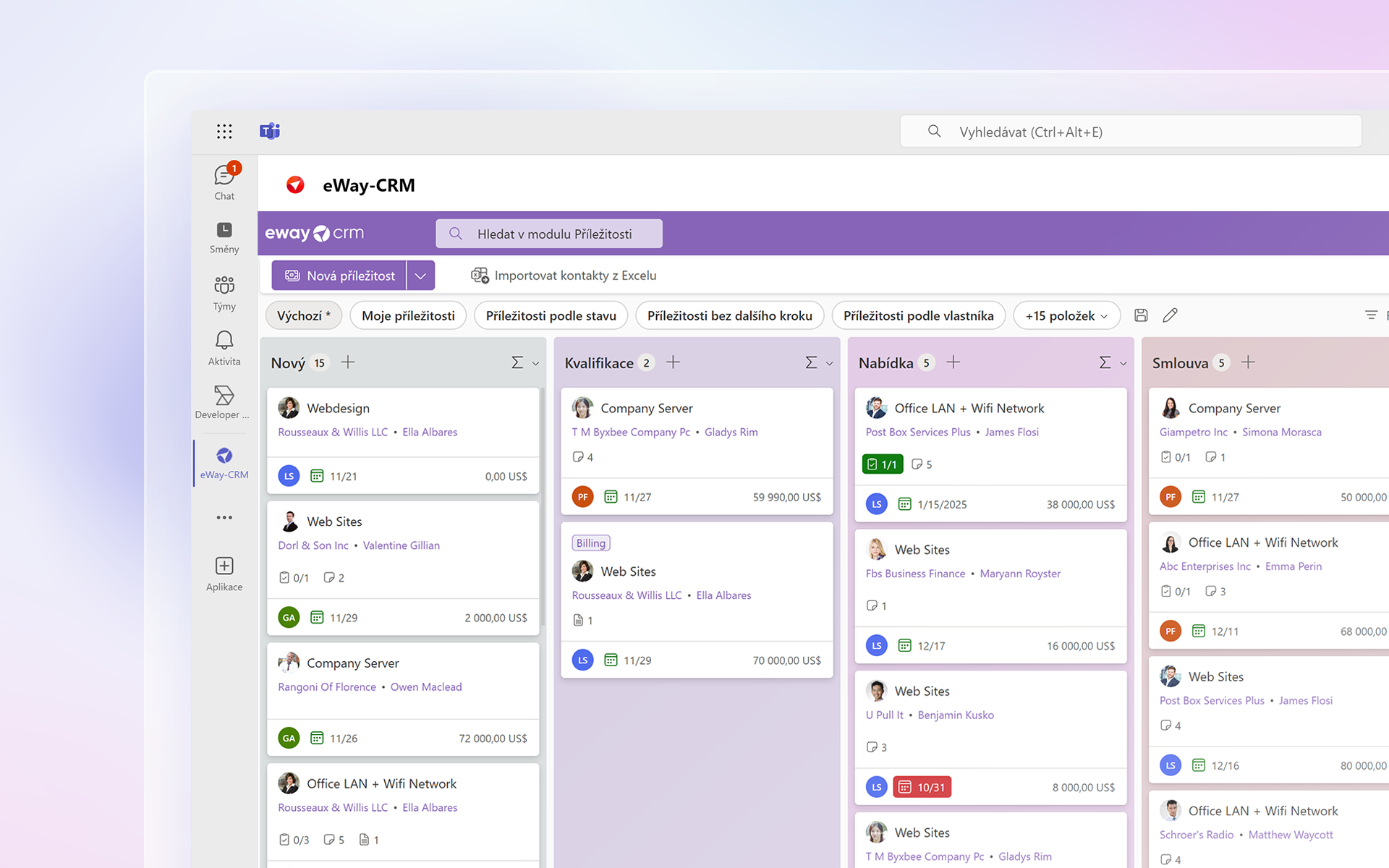The image size is (1389, 868).
Task: Open the Developer portal sidebar app
Action: click(x=223, y=404)
